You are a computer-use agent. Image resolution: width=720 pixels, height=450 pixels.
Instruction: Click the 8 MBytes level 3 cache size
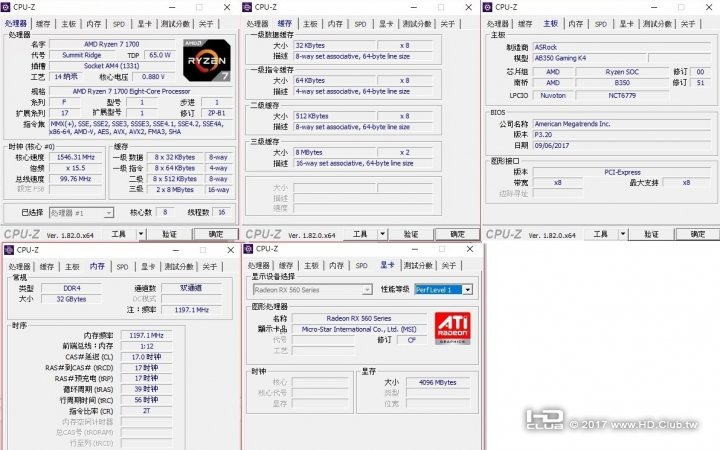click(334, 152)
